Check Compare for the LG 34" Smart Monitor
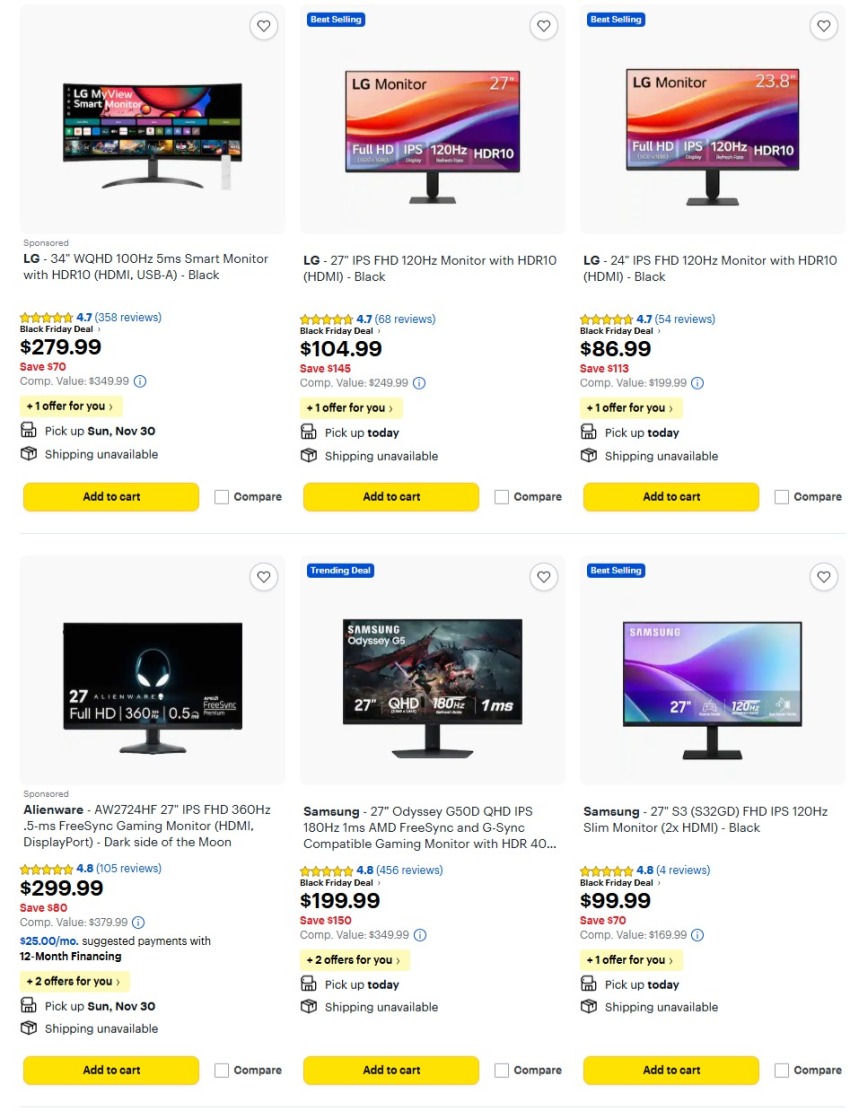The height and width of the screenshot is (1111, 850). 220,496
